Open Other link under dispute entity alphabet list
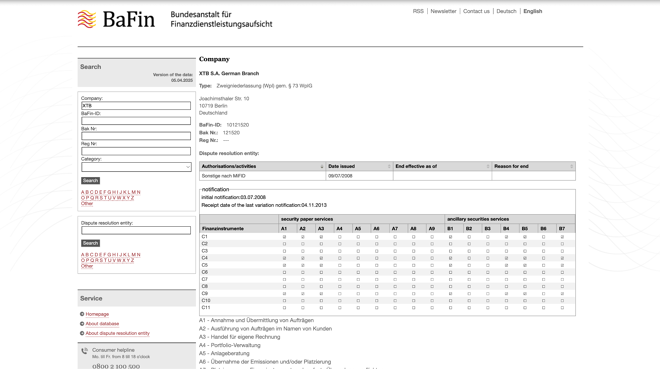 pos(87,266)
